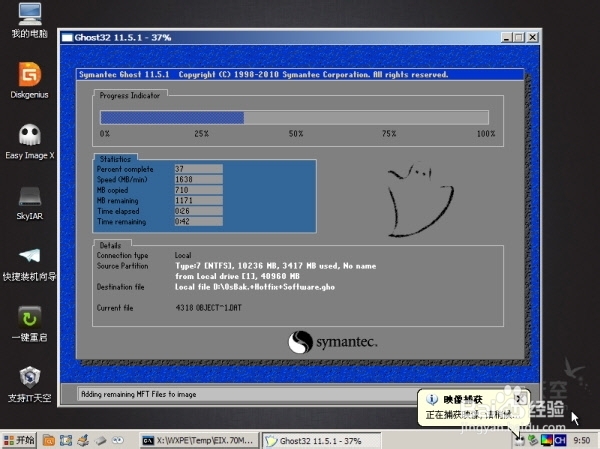Image resolution: width=600 pixels, height=449 pixels.
Task: Click the Connection type Local value
Action: tap(183, 255)
